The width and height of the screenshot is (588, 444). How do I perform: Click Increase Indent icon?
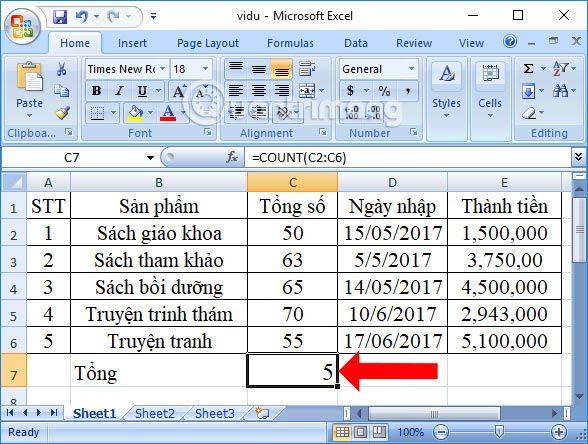click(x=259, y=112)
